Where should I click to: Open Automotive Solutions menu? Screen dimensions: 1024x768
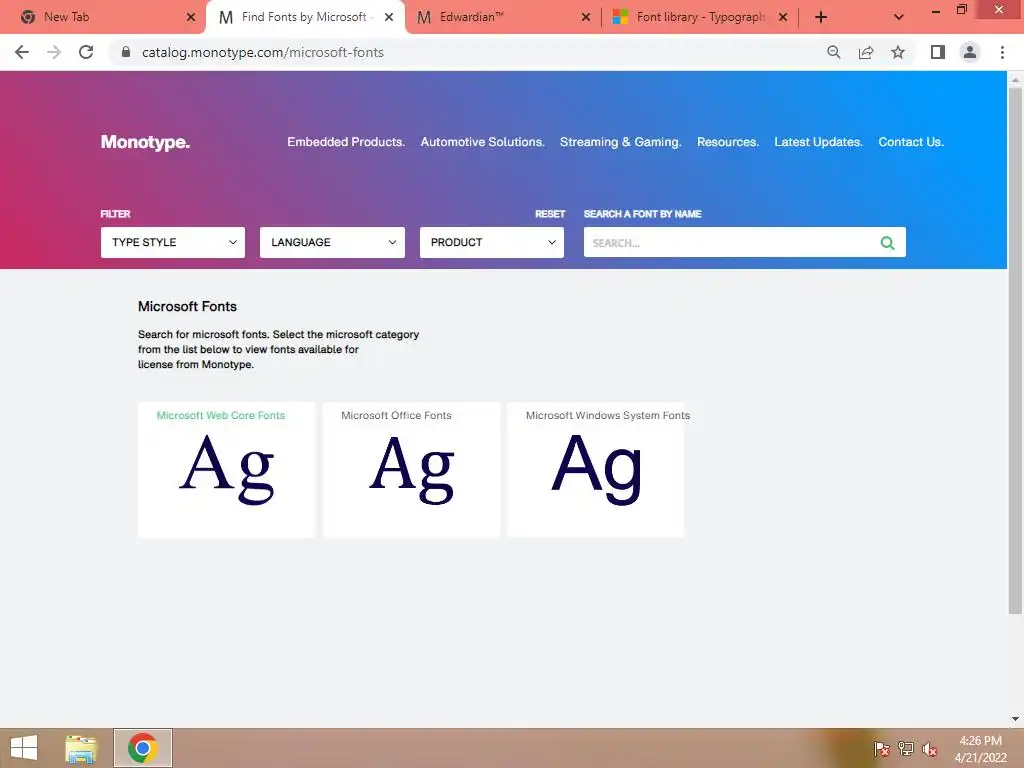click(x=483, y=142)
